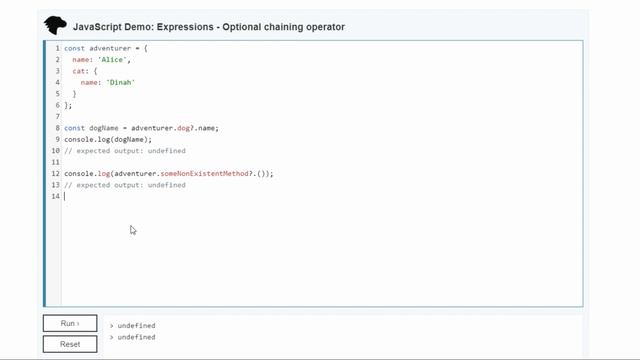Image resolution: width=640 pixels, height=360 pixels.
Task: Click 'cat: {' on line 3
Action: click(x=85, y=71)
